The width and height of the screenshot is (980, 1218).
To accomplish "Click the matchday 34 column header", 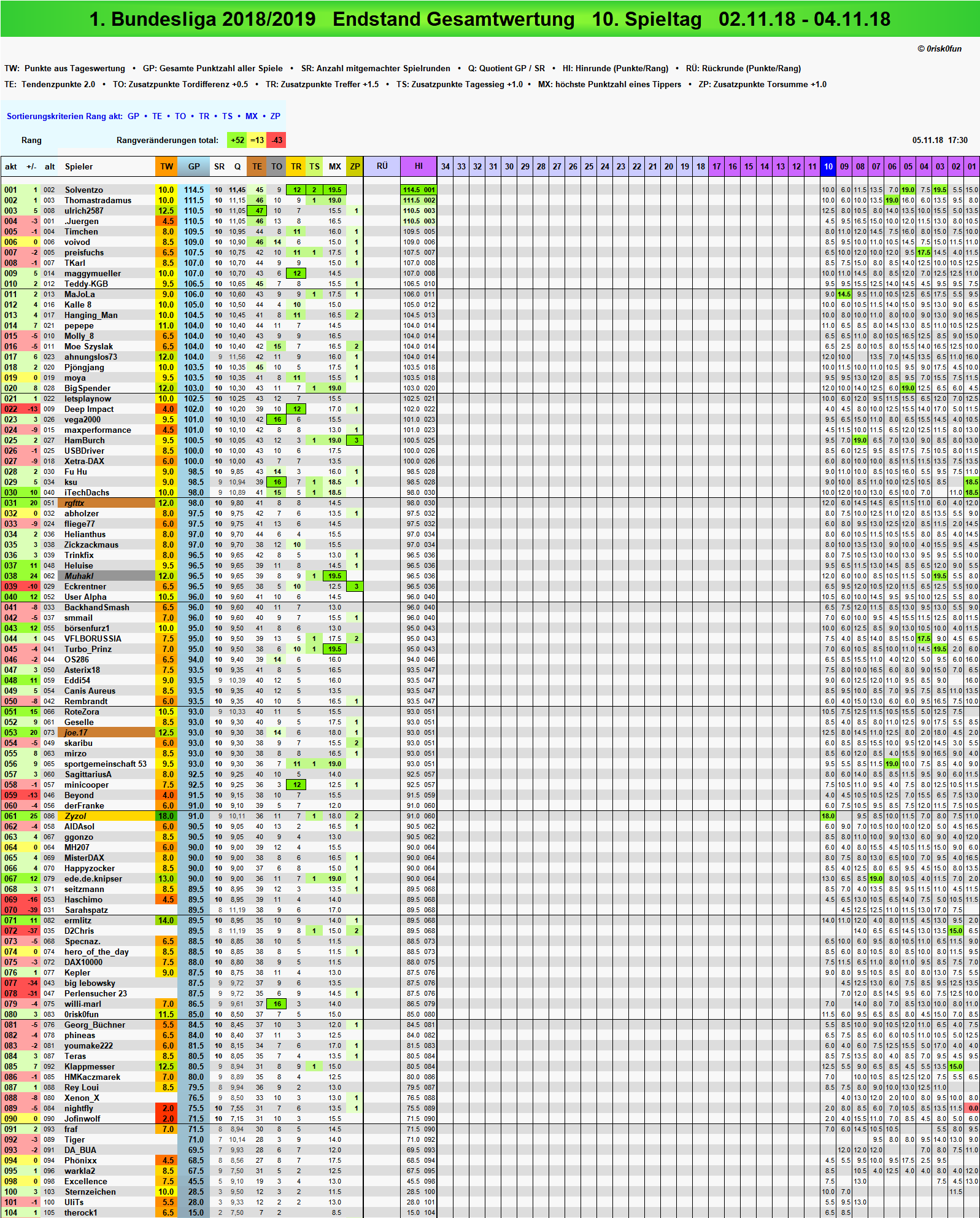I will (446, 166).
